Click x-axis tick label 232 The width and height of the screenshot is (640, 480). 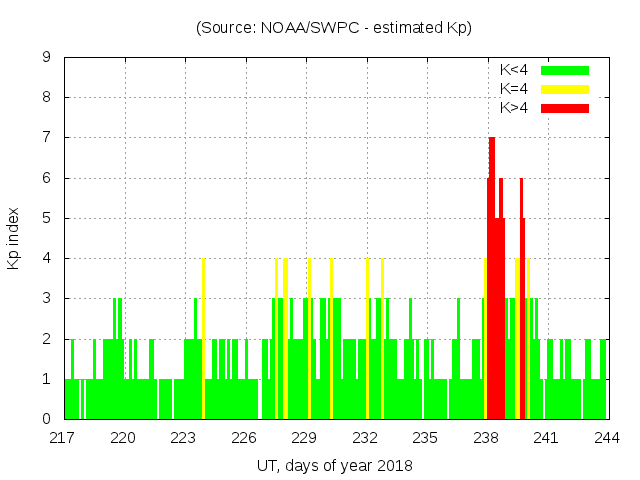click(365, 437)
